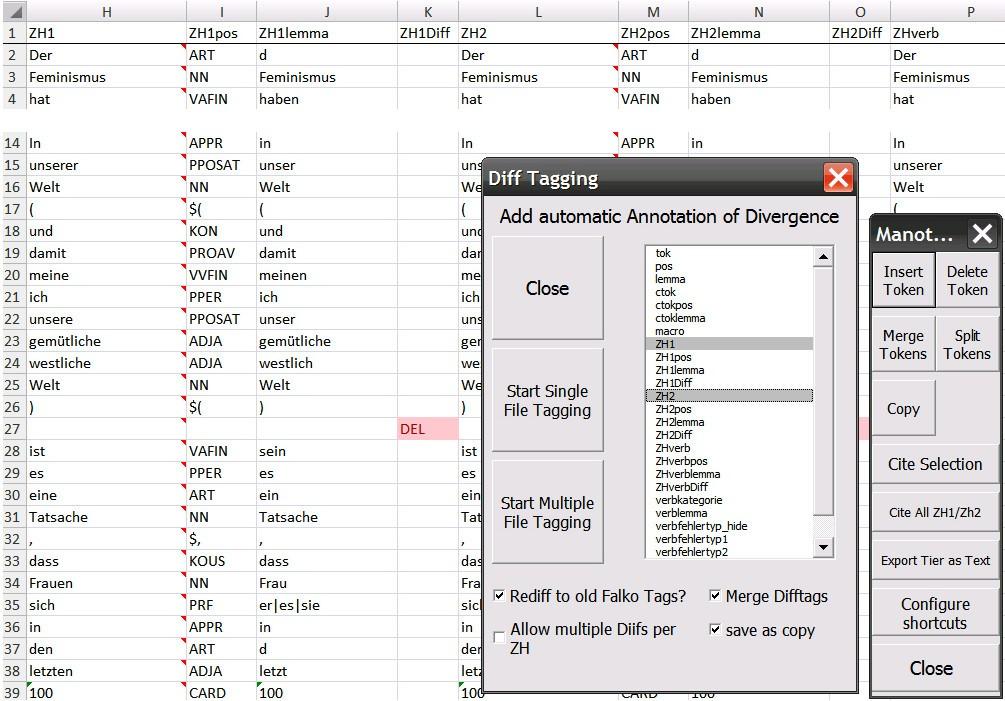
Task: Select column J header
Action: coord(327,12)
